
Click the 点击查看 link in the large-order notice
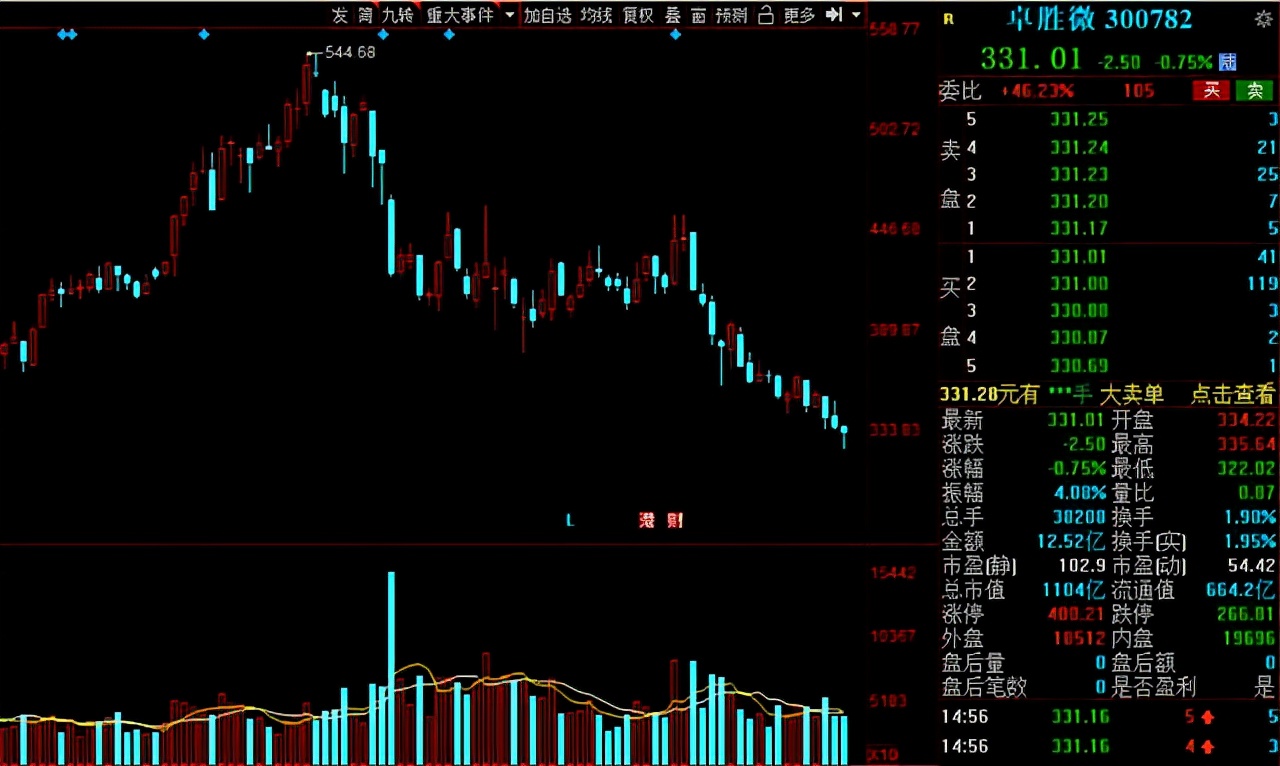click(1232, 395)
